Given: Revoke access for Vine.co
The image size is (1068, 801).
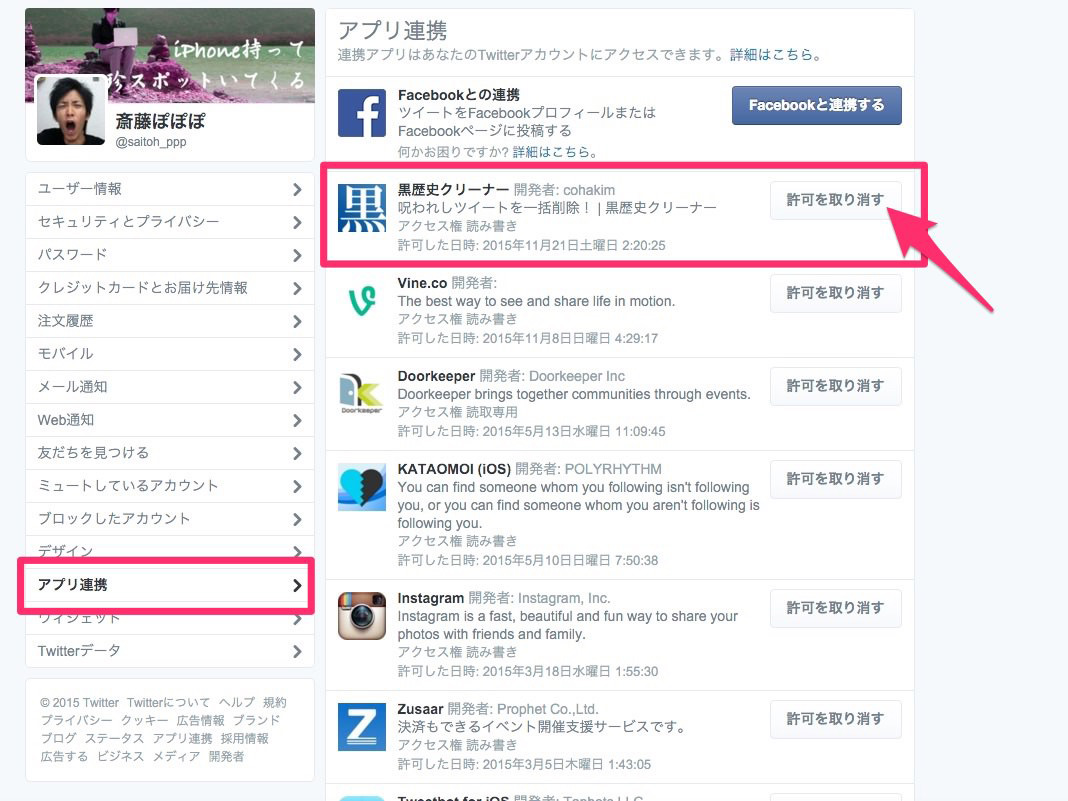Looking at the screenshot, I should [836, 293].
